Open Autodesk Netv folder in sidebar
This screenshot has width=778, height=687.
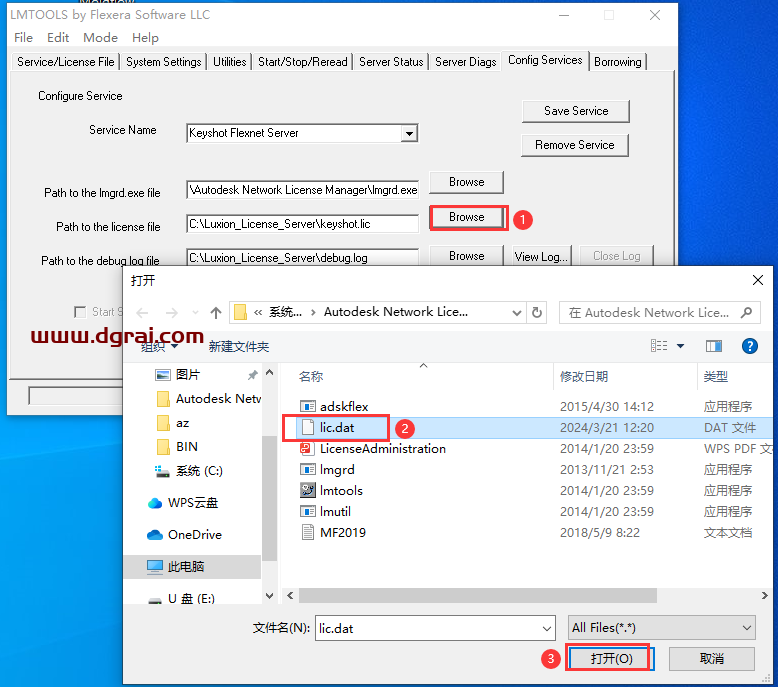point(208,399)
